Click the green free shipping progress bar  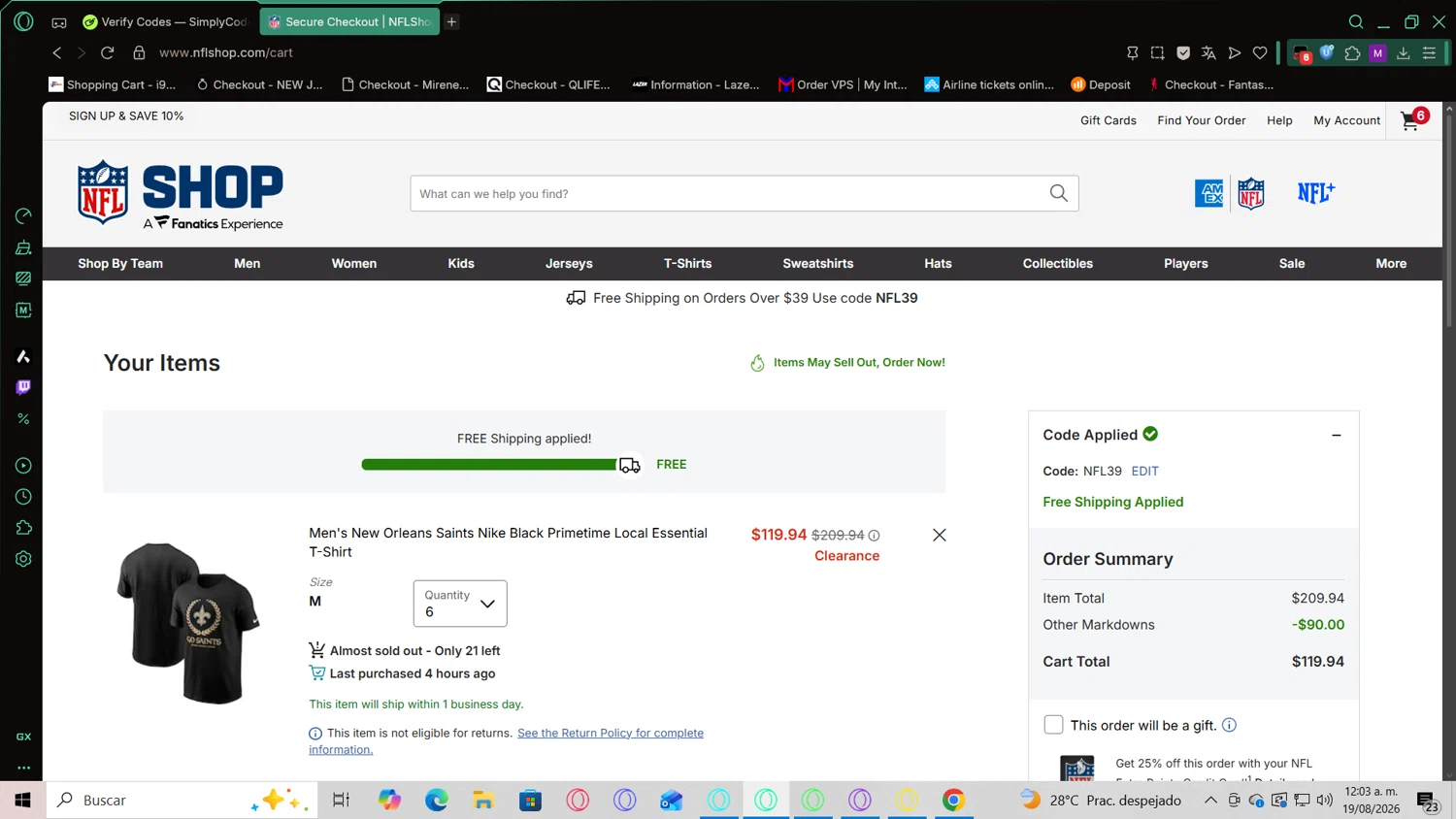489,465
